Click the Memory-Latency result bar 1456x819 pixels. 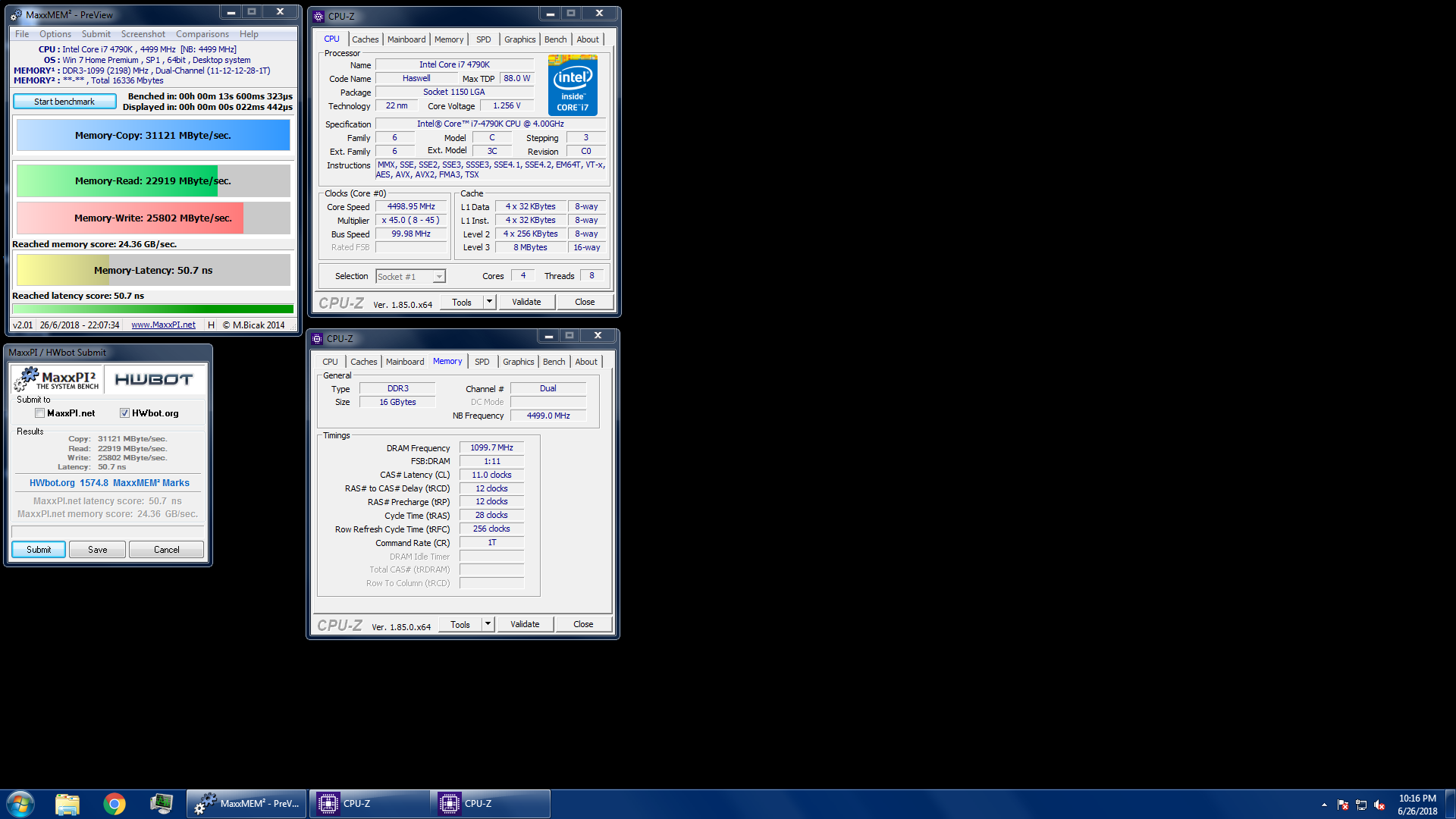click(x=153, y=270)
